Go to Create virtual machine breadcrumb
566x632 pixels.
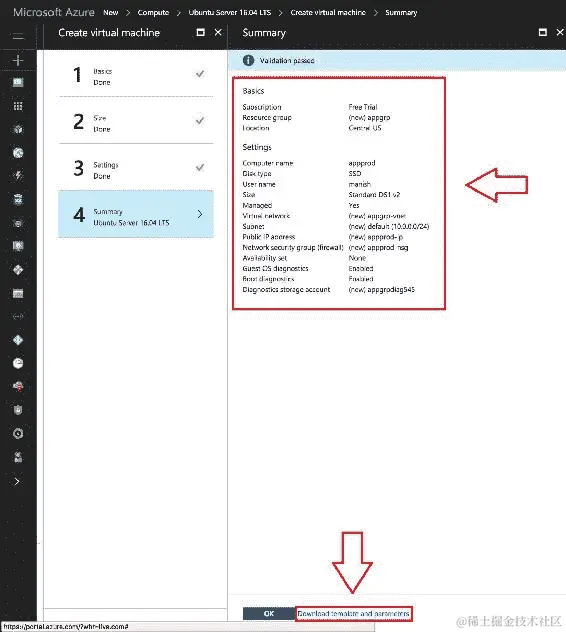pos(328,12)
